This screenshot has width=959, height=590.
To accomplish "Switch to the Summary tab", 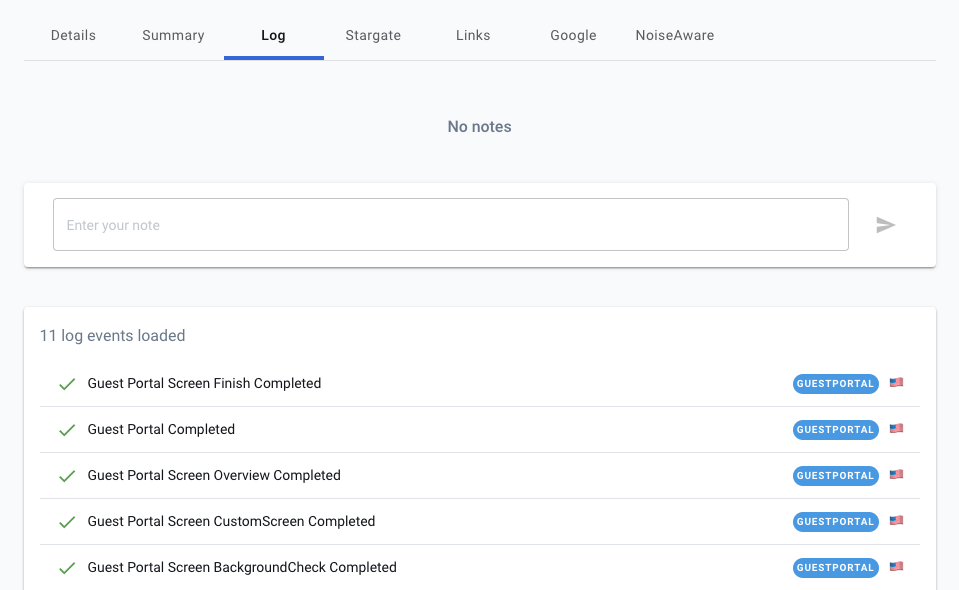I will pyautogui.click(x=172, y=35).
